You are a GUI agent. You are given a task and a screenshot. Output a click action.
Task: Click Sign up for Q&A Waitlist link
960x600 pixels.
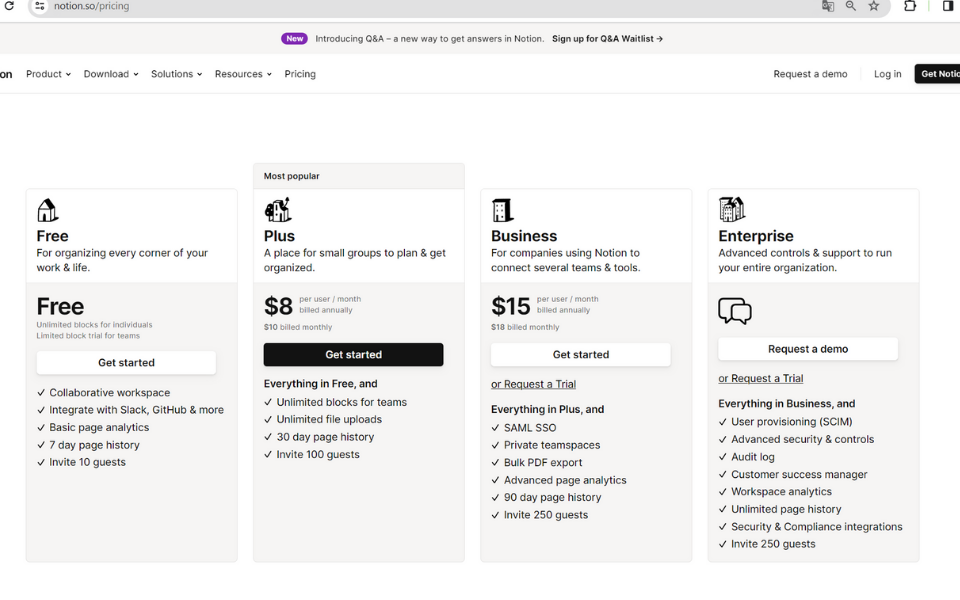(607, 39)
